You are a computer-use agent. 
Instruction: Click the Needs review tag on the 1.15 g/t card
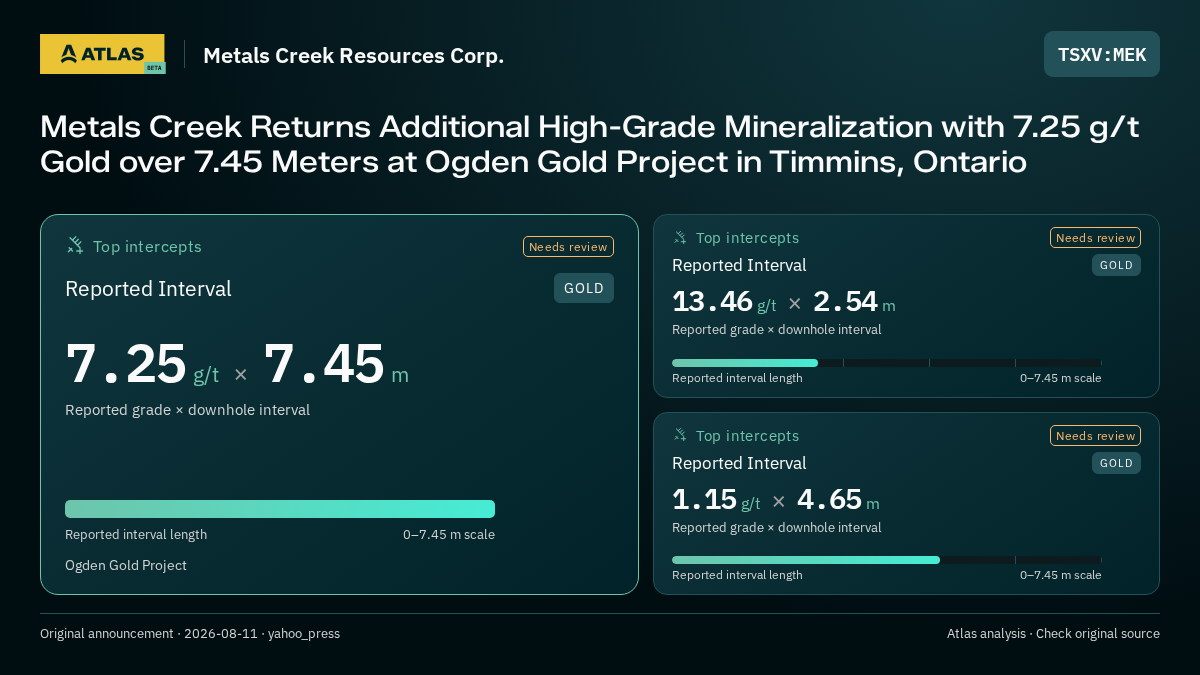click(1095, 436)
